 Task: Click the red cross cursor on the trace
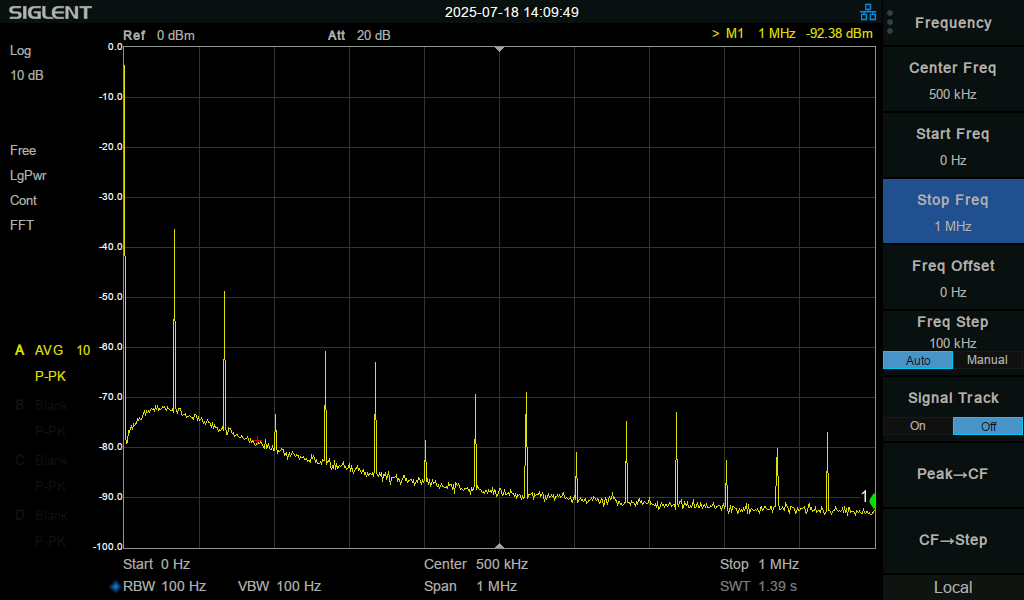click(258, 441)
